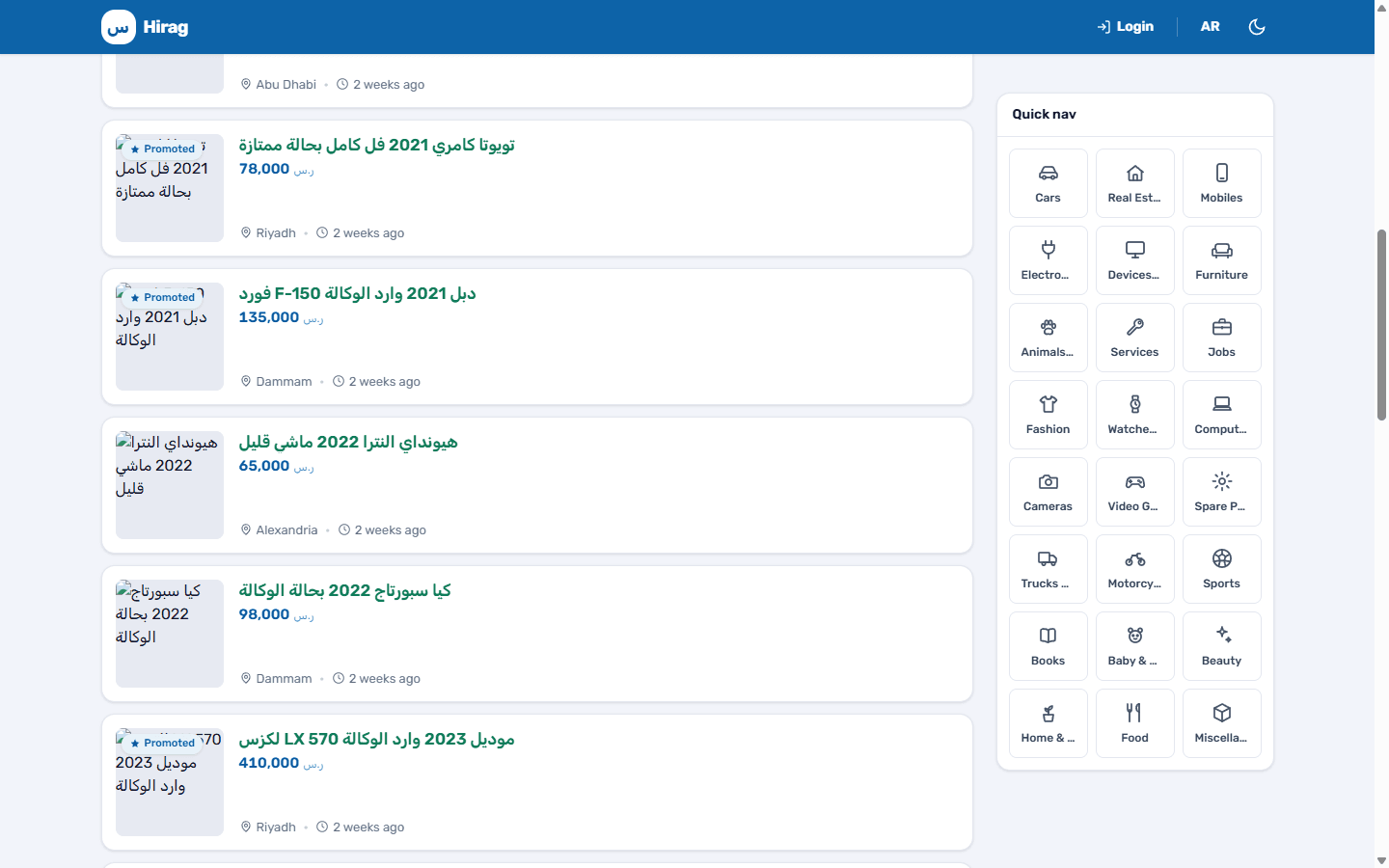1389x868 pixels.
Task: Toggle dark mode with the moon icon
Action: coord(1257,27)
